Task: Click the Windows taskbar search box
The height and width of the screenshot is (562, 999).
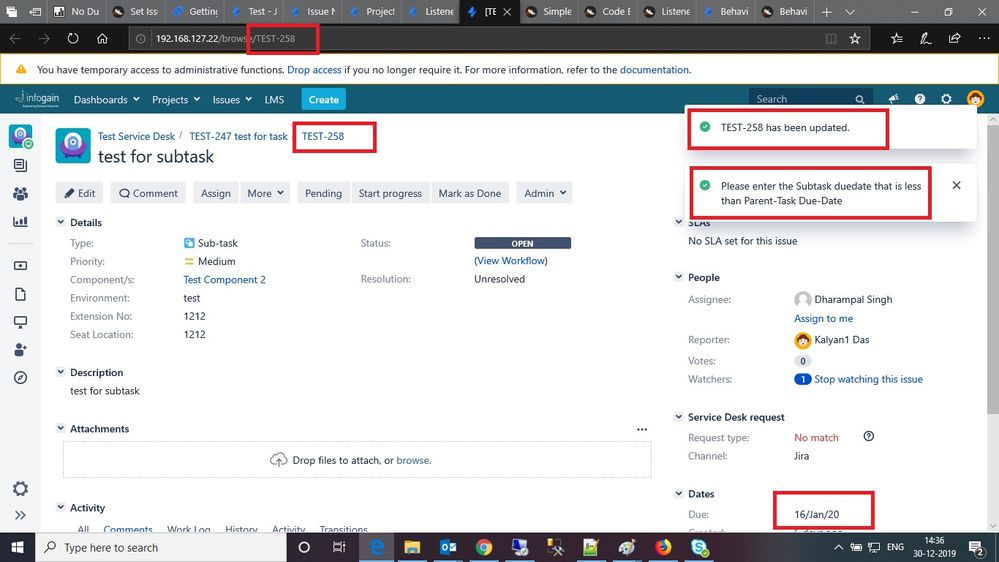Action: (x=161, y=547)
